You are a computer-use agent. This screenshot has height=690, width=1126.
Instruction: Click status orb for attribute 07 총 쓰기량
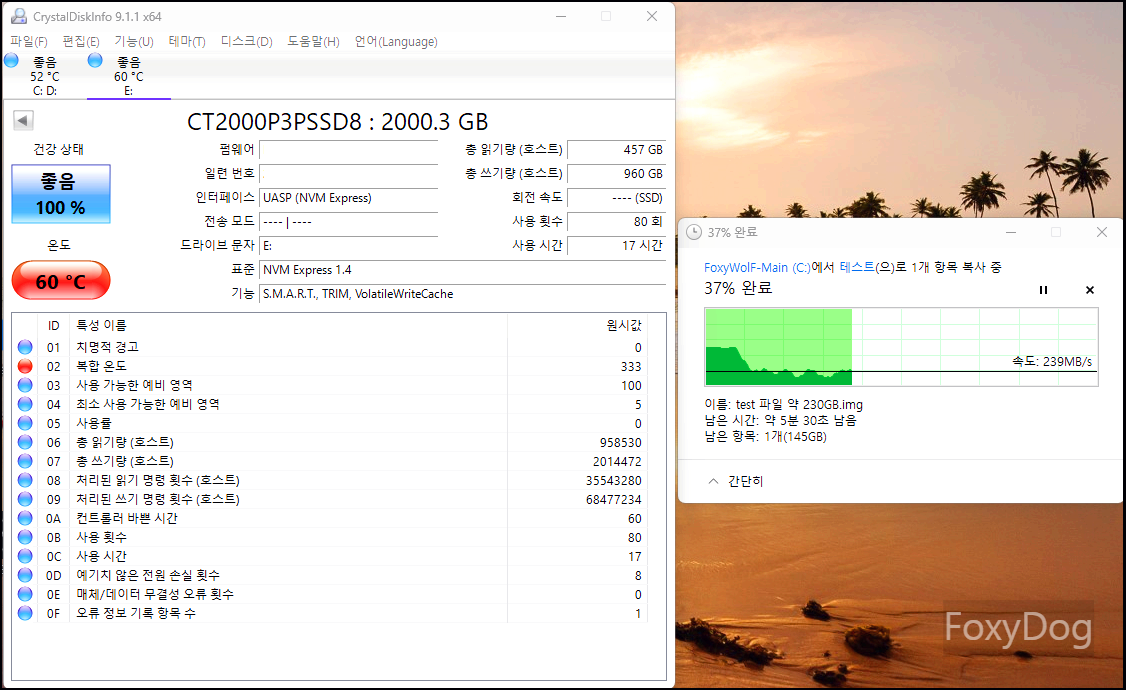(25, 461)
